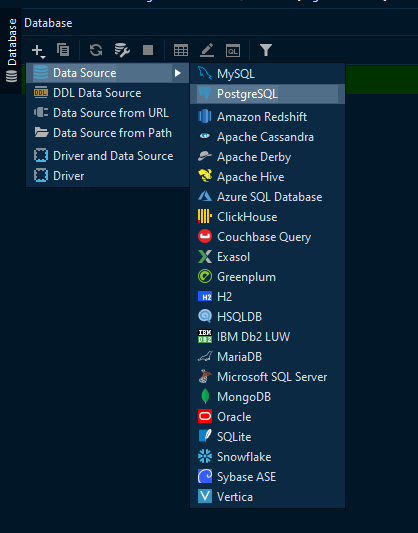Choose Amazon Redshift label

point(262,117)
